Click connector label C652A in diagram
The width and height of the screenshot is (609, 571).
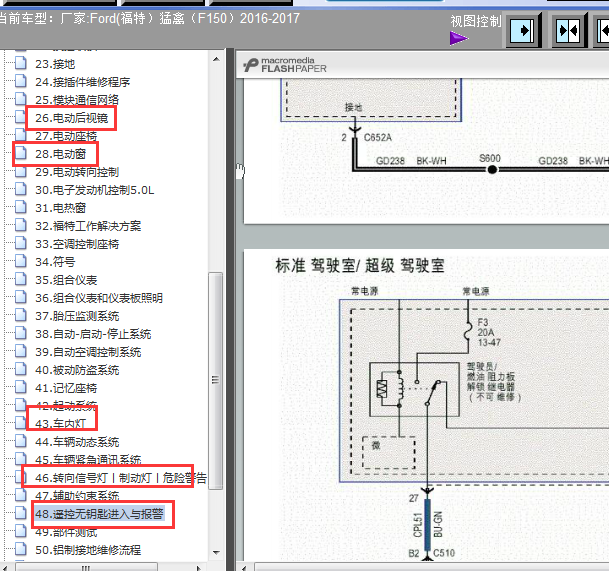[x=378, y=138]
